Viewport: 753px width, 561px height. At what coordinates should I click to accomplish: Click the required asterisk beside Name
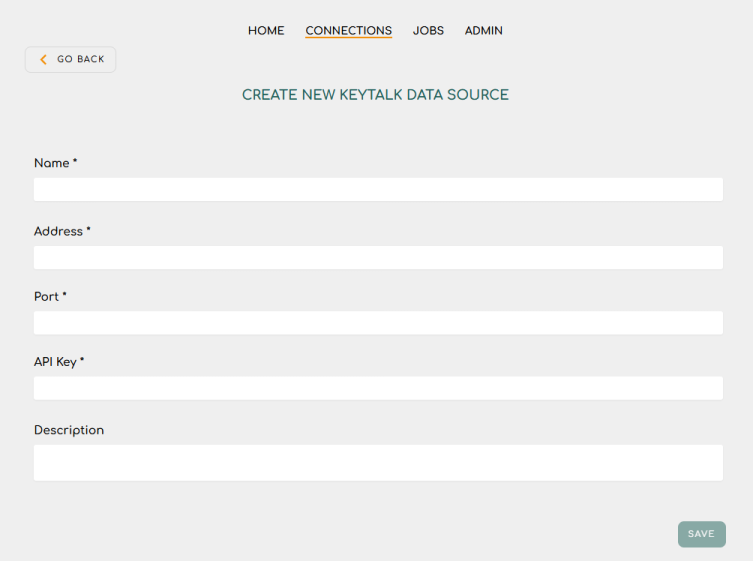coord(75,162)
